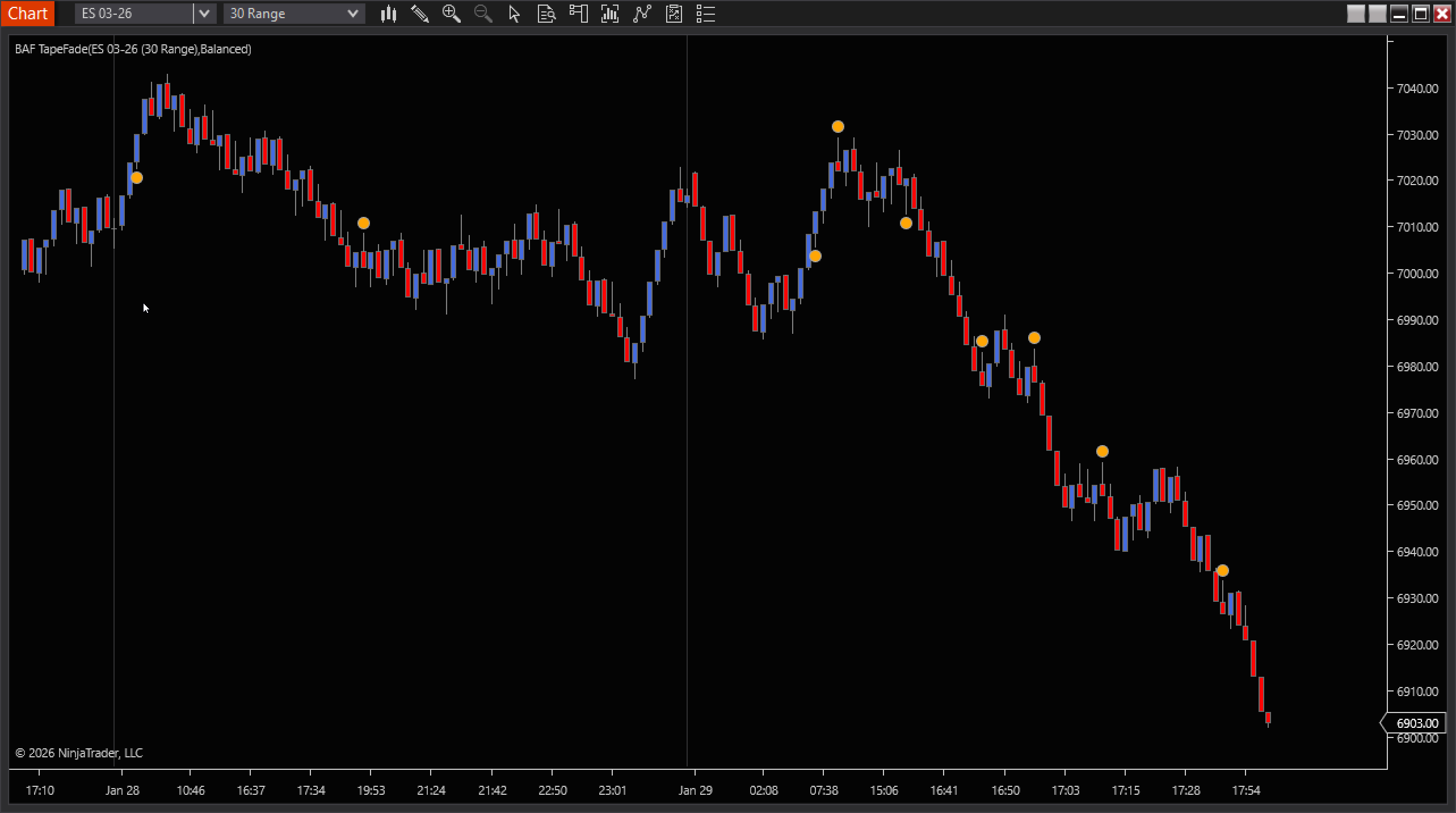This screenshot has width=1456, height=813.
Task: Click the 7000.00 price axis label
Action: point(1417,274)
